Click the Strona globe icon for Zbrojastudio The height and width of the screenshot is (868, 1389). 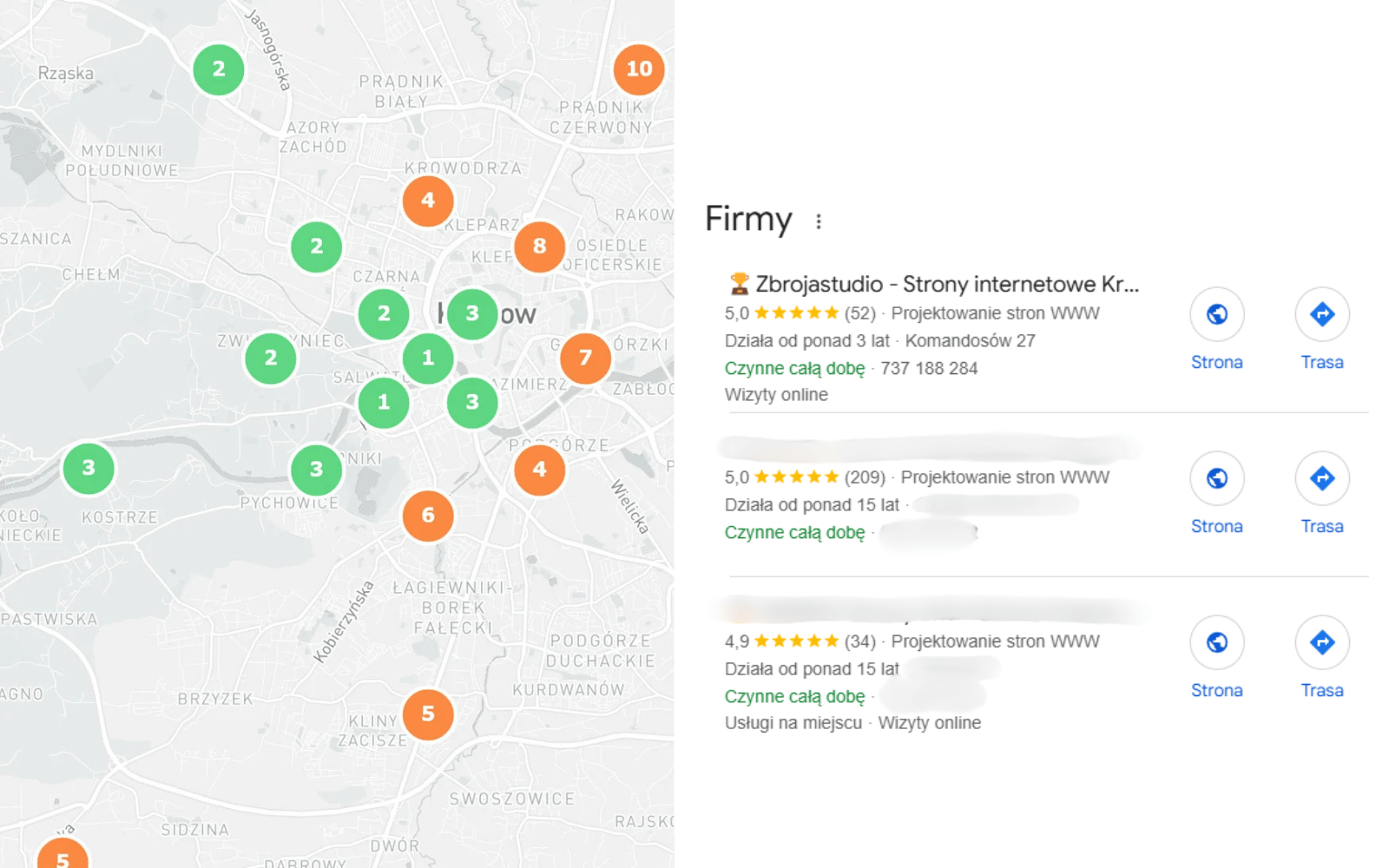pyautogui.click(x=1217, y=314)
